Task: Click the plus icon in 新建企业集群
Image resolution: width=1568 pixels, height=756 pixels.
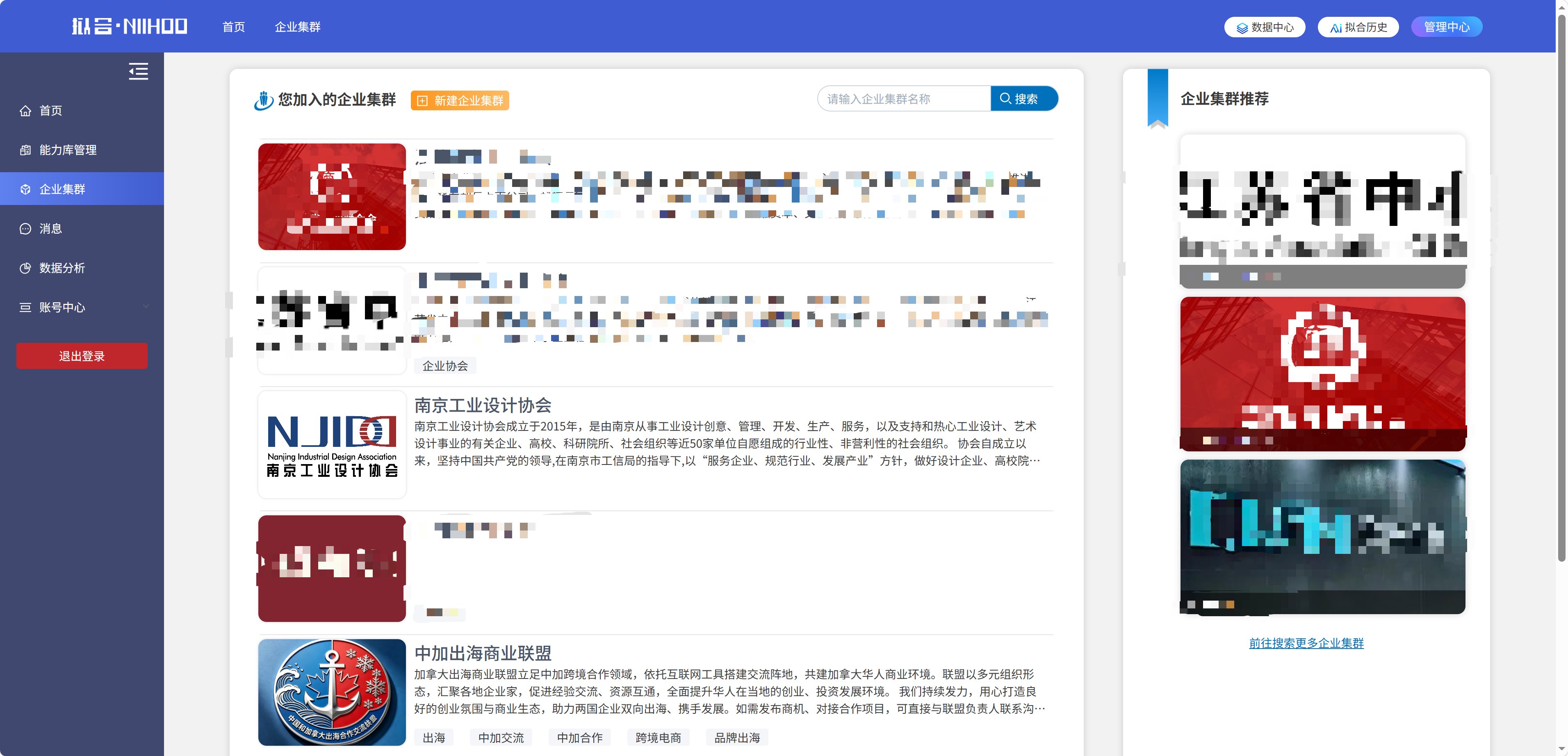Action: click(x=422, y=101)
